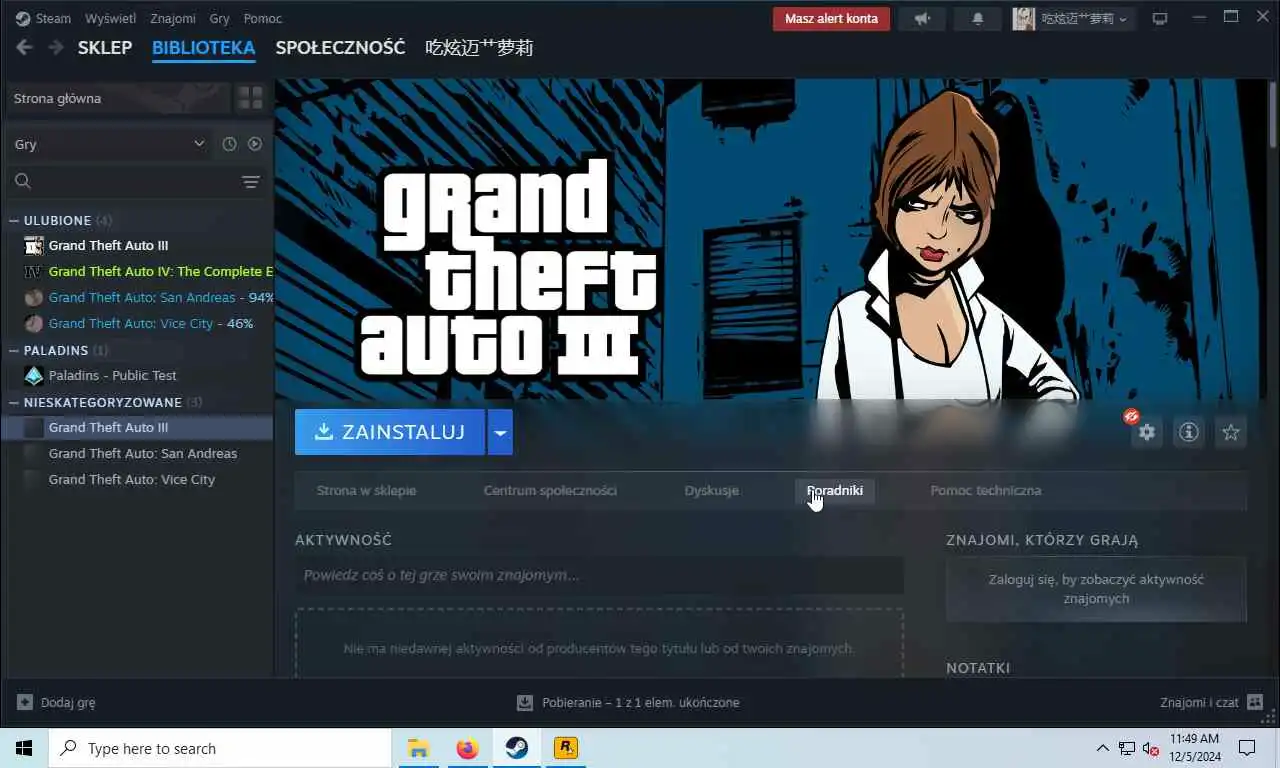This screenshot has height=768, width=1280.
Task: Collapse the NIESKATEGORYZOWANE category
Action: tap(14, 402)
